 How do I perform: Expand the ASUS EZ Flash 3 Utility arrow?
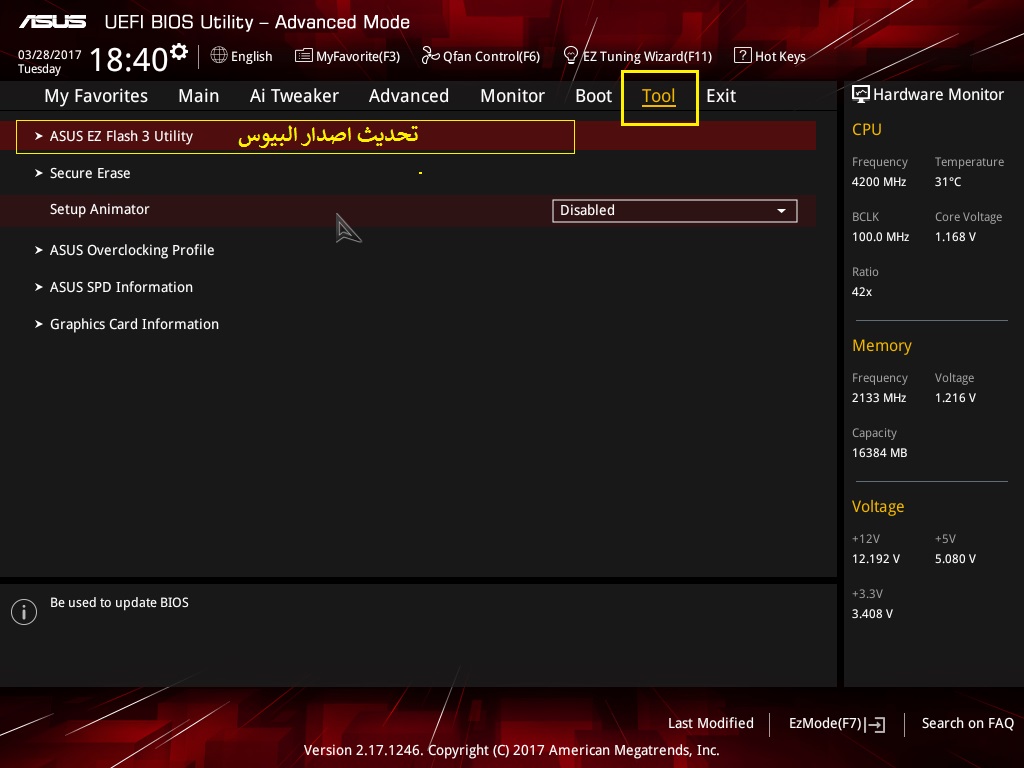(x=39, y=136)
